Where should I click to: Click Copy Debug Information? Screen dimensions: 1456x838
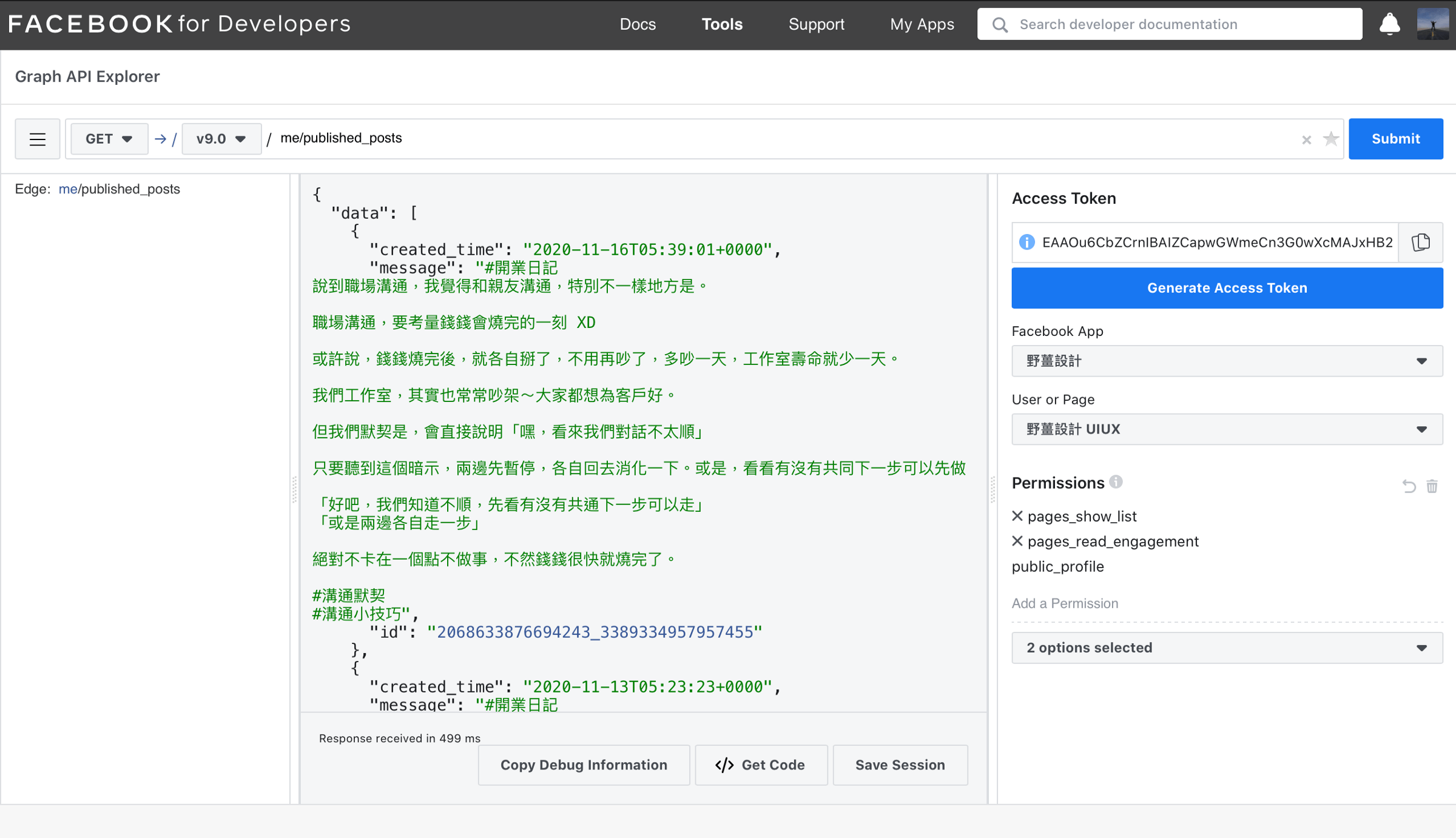(584, 765)
